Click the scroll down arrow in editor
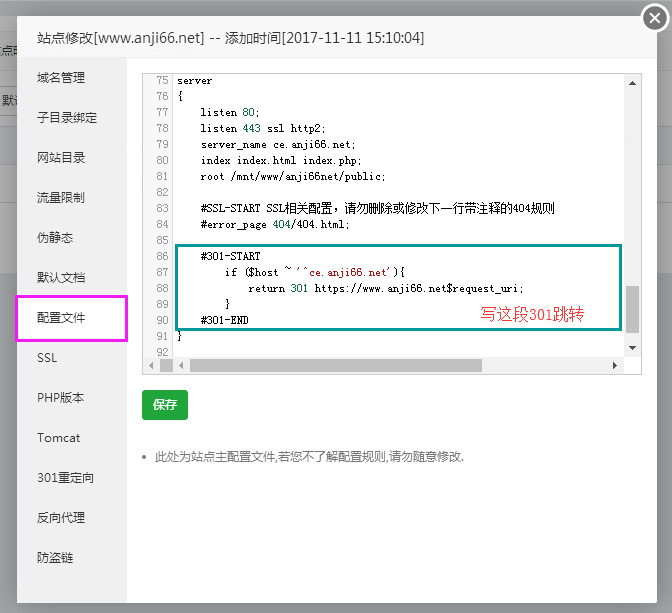This screenshot has height=613, width=672. (x=632, y=347)
